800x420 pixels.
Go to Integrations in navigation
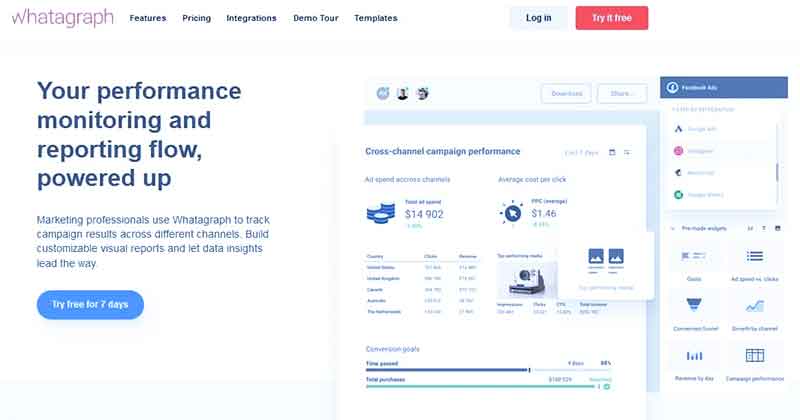(252, 18)
